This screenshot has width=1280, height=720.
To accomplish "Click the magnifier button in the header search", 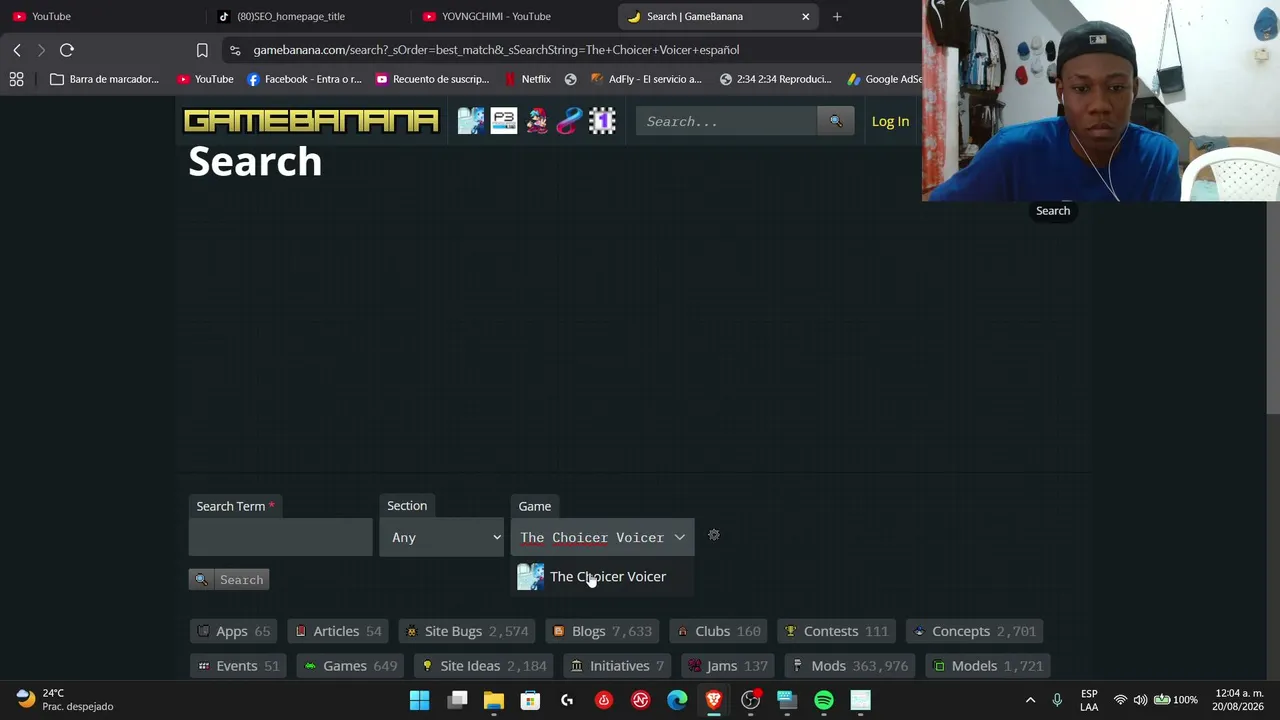I will click(836, 121).
